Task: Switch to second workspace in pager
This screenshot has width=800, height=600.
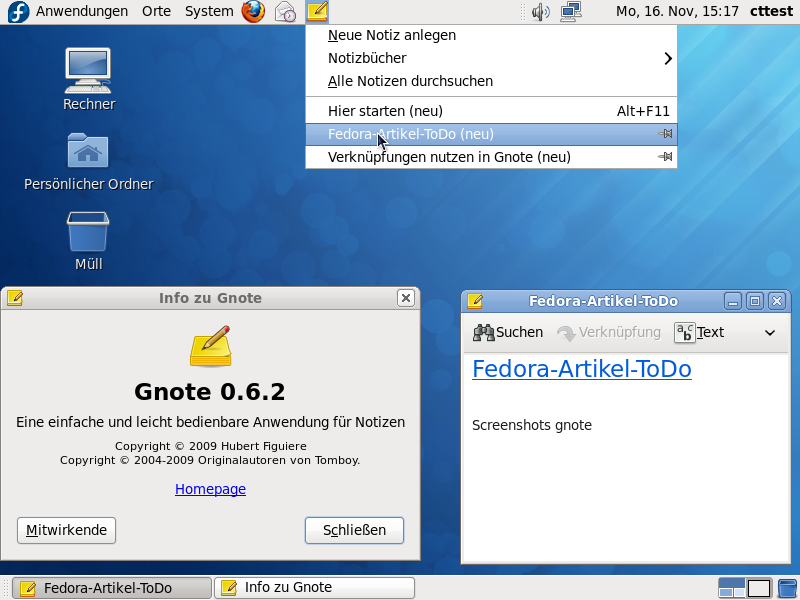Action: point(759,588)
